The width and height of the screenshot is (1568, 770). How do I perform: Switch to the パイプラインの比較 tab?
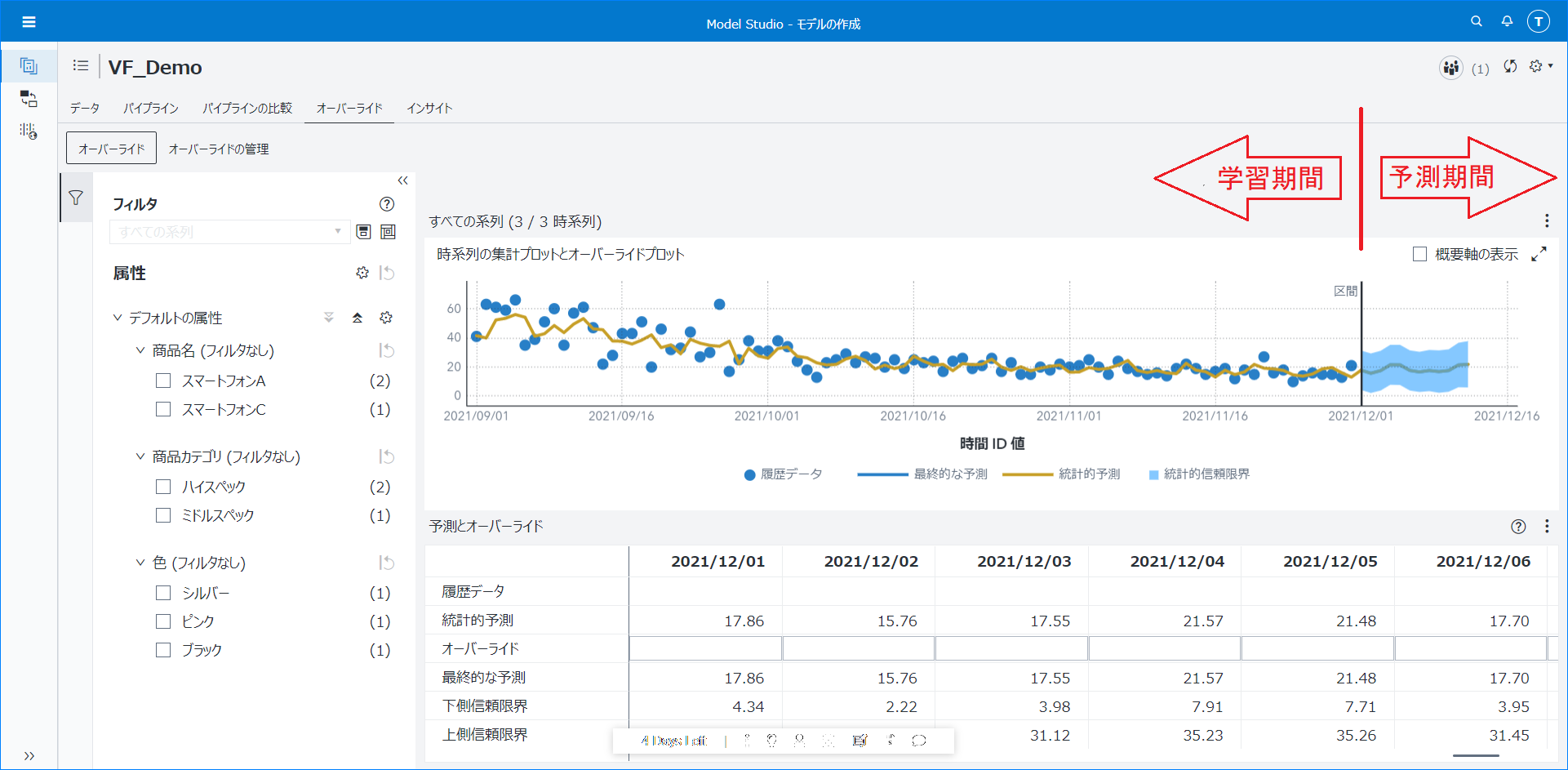247,108
